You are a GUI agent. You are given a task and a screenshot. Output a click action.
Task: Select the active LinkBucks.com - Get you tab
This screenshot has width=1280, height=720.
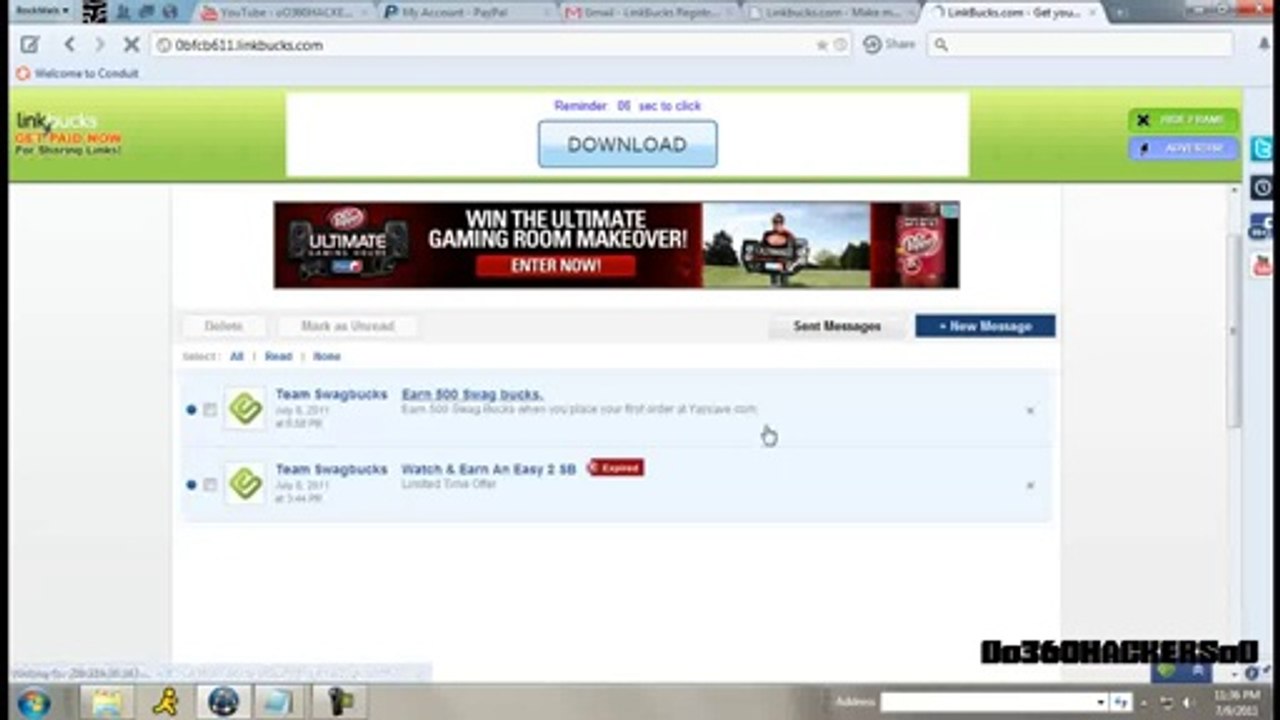(x=1014, y=13)
